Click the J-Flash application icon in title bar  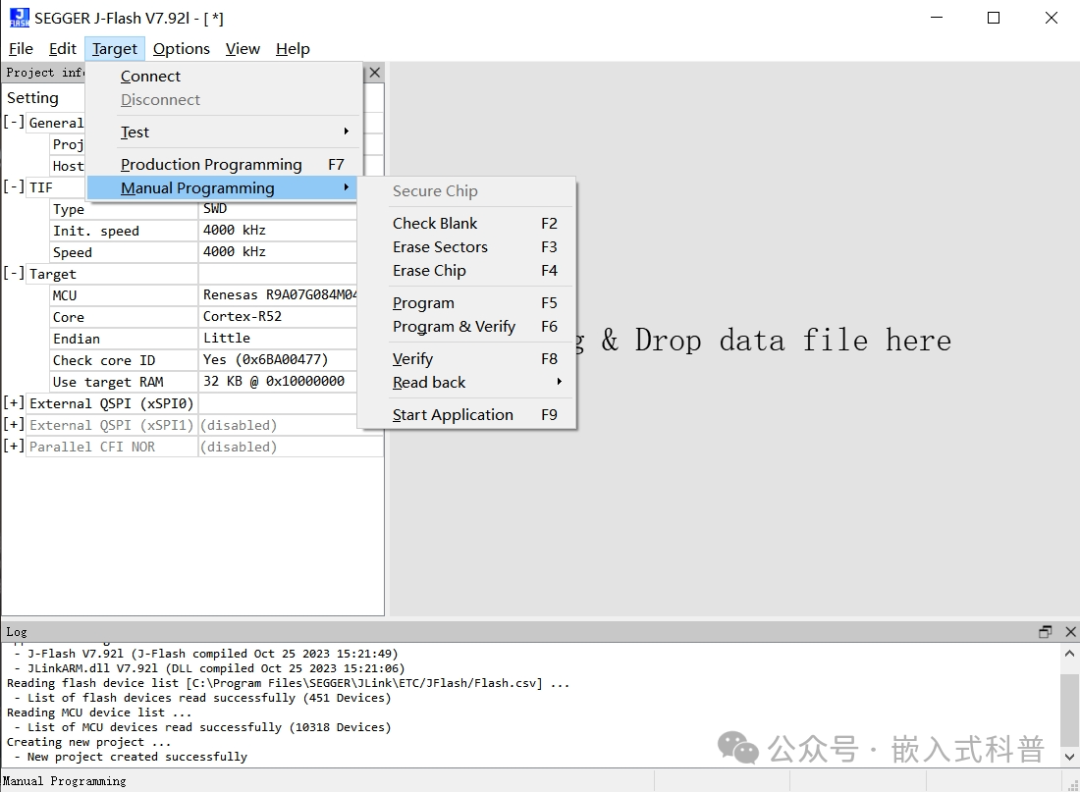click(x=19, y=18)
